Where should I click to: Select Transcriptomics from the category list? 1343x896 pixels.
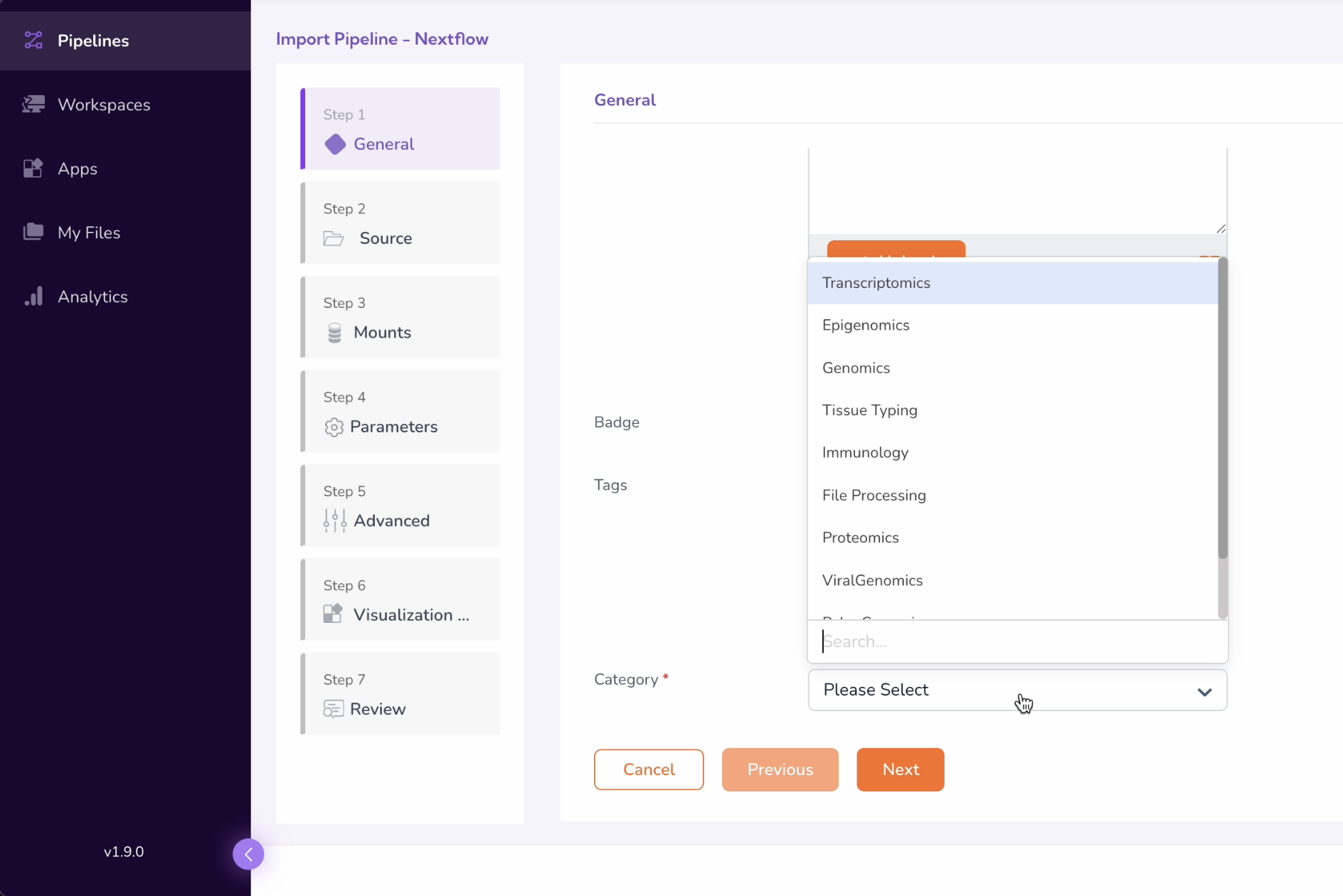pos(876,283)
